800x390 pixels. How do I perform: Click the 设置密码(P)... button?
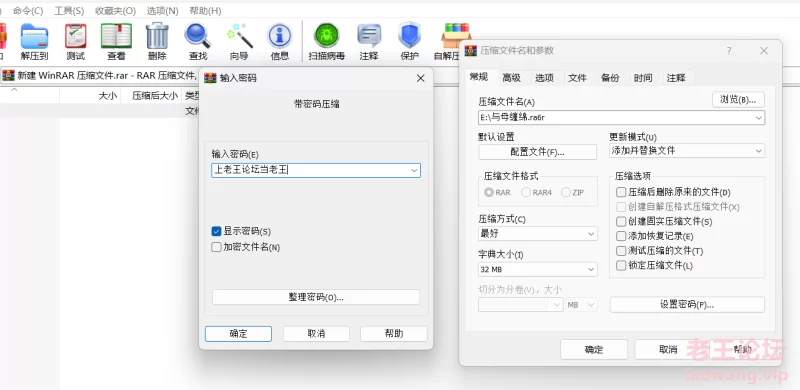(x=687, y=305)
